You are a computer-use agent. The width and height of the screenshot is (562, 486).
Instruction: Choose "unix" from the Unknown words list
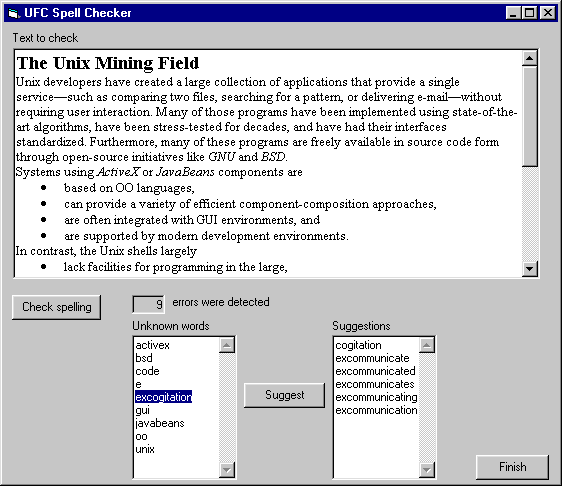click(145, 449)
